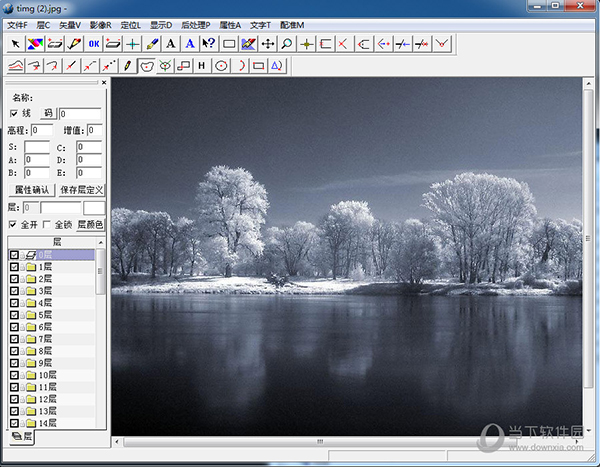
Task: Click the 增值 input field
Action: coord(95,131)
